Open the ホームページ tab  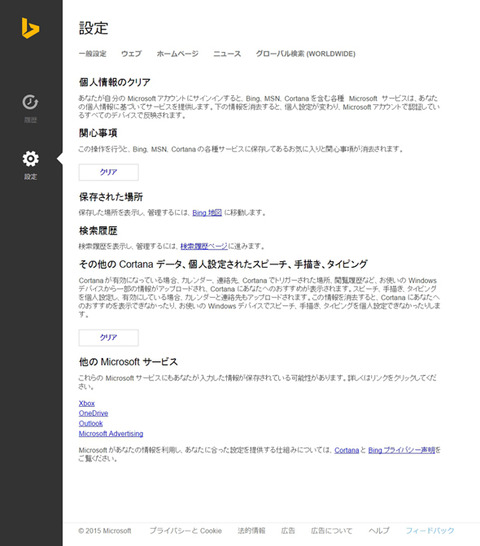pyautogui.click(x=177, y=54)
